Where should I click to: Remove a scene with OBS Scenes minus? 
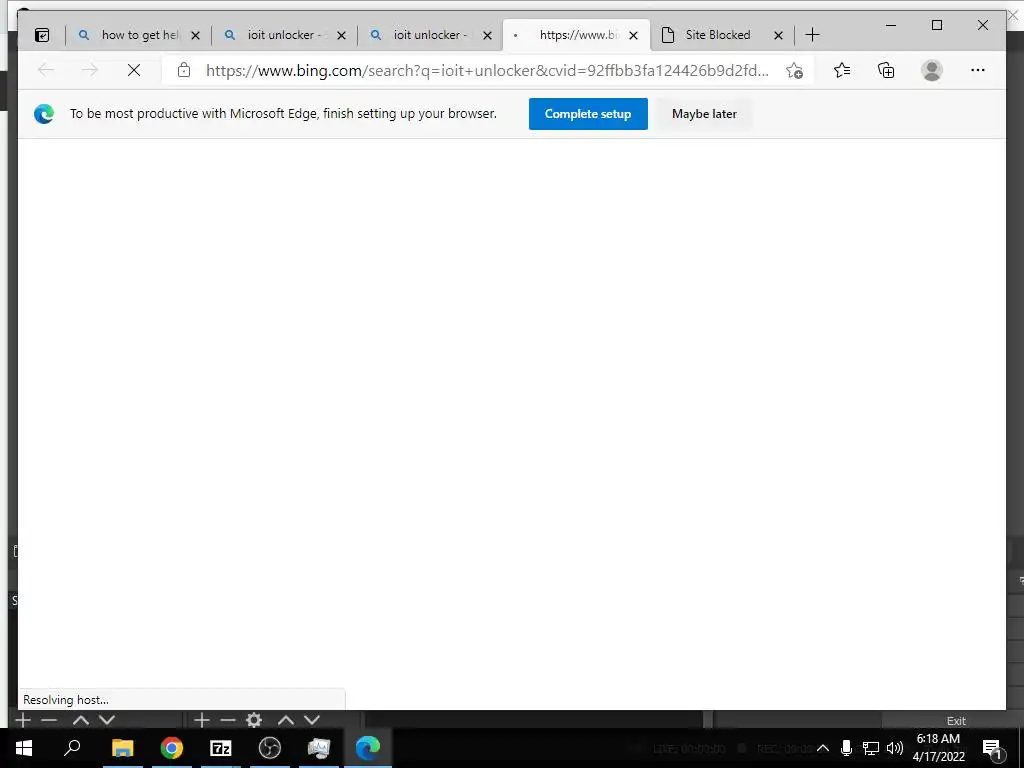click(49, 720)
